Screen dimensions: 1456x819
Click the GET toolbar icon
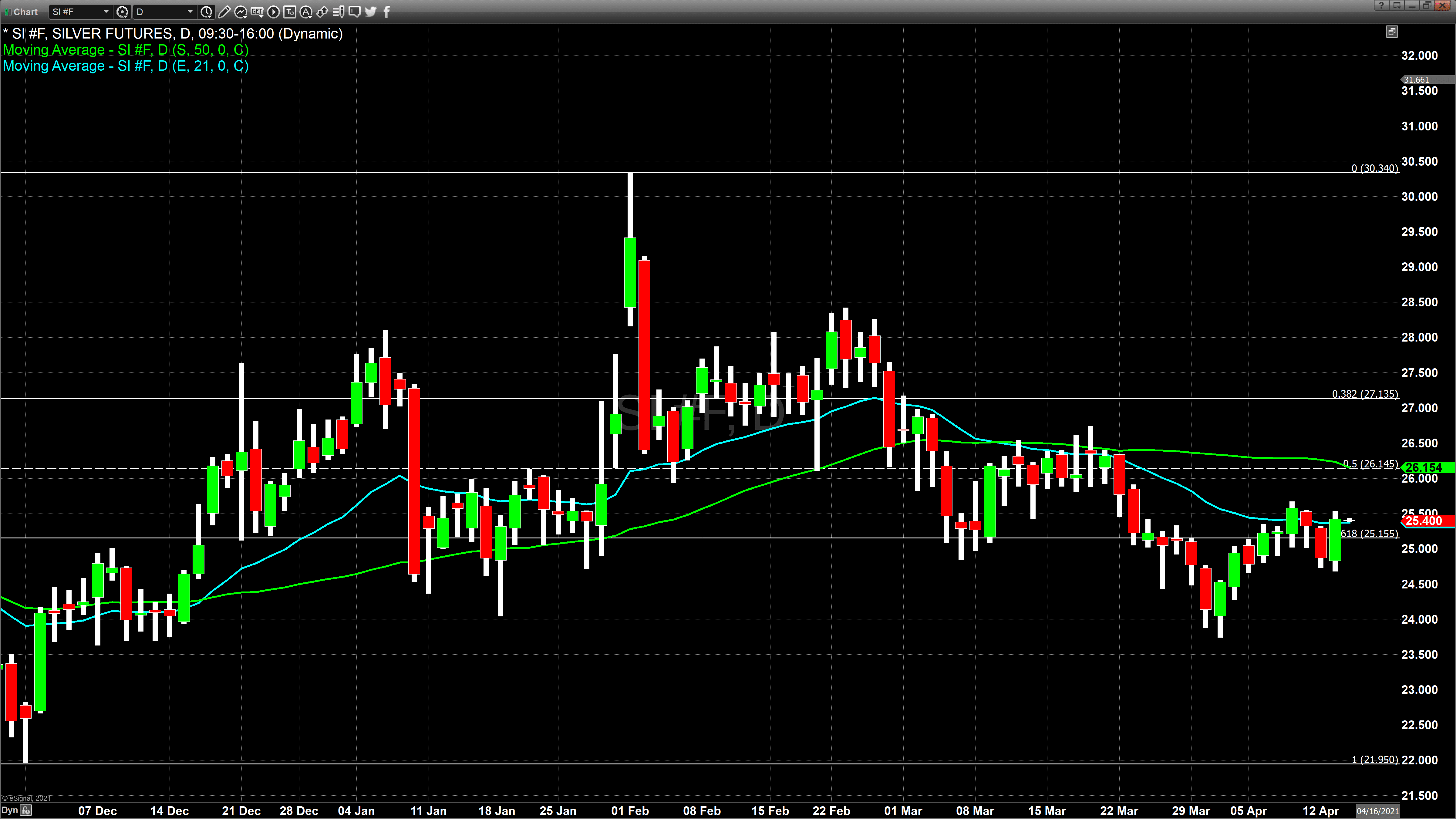(257, 11)
